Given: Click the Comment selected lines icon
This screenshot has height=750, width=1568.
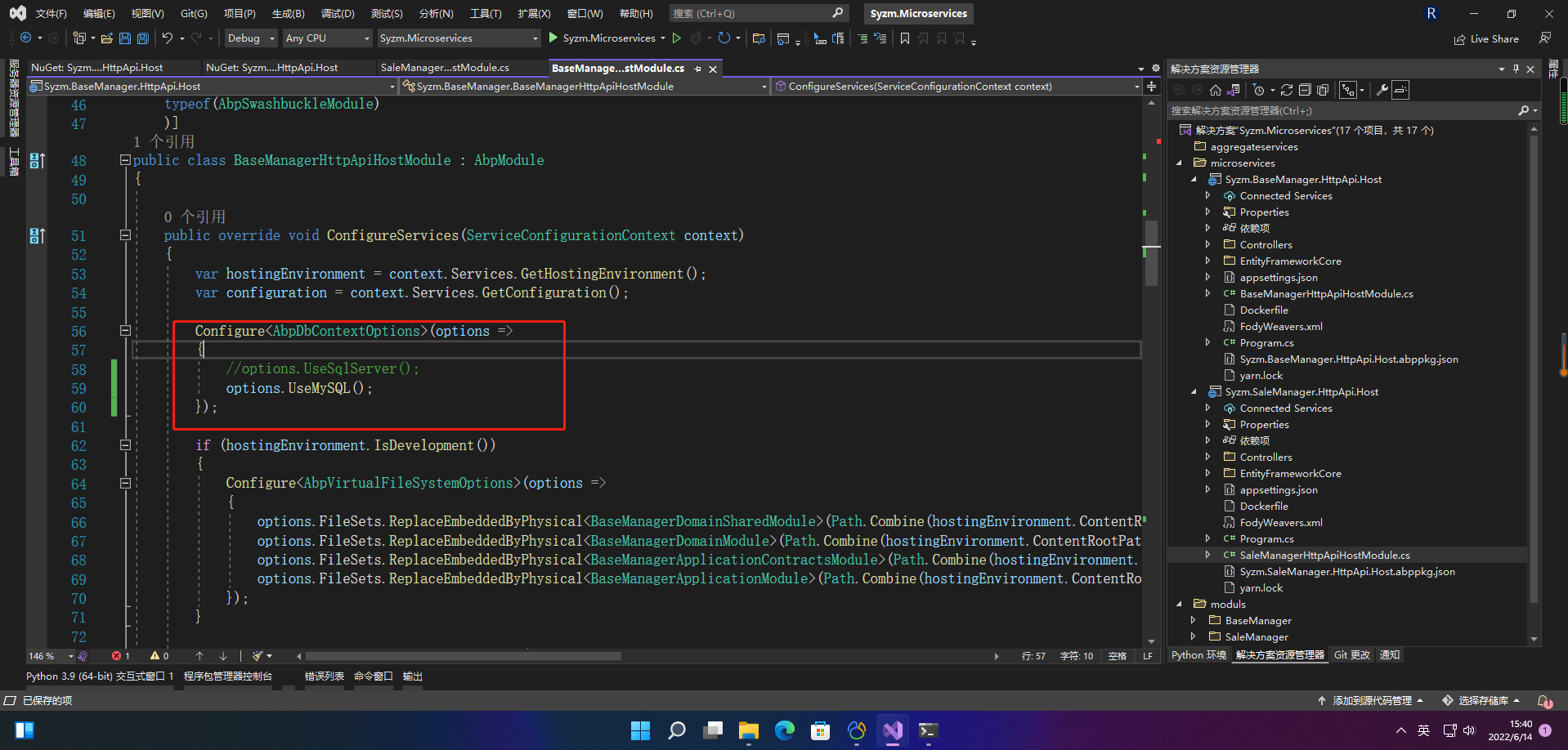Looking at the screenshot, I should [x=862, y=38].
